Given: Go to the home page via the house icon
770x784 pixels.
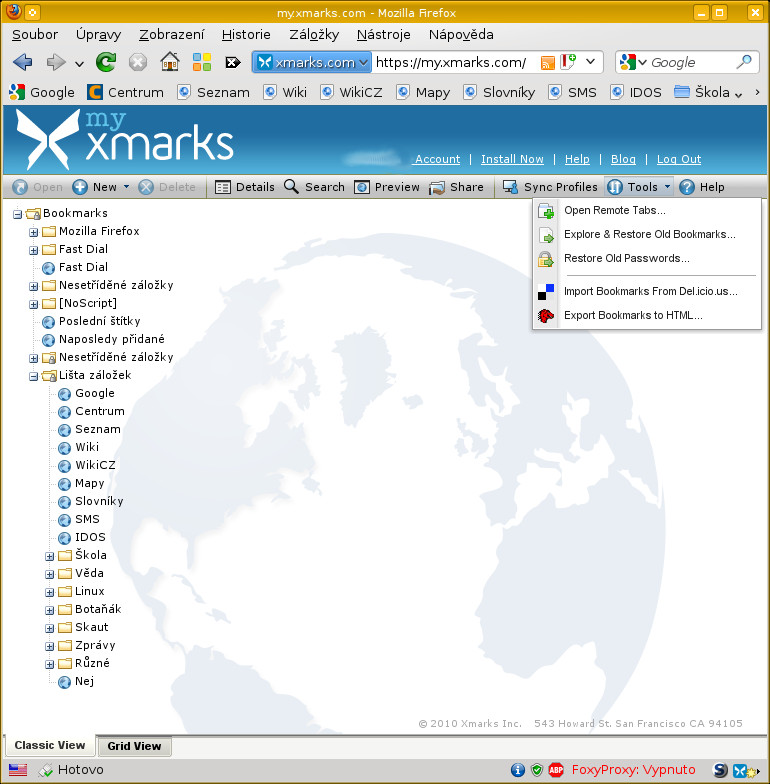Looking at the screenshot, I should (170, 62).
